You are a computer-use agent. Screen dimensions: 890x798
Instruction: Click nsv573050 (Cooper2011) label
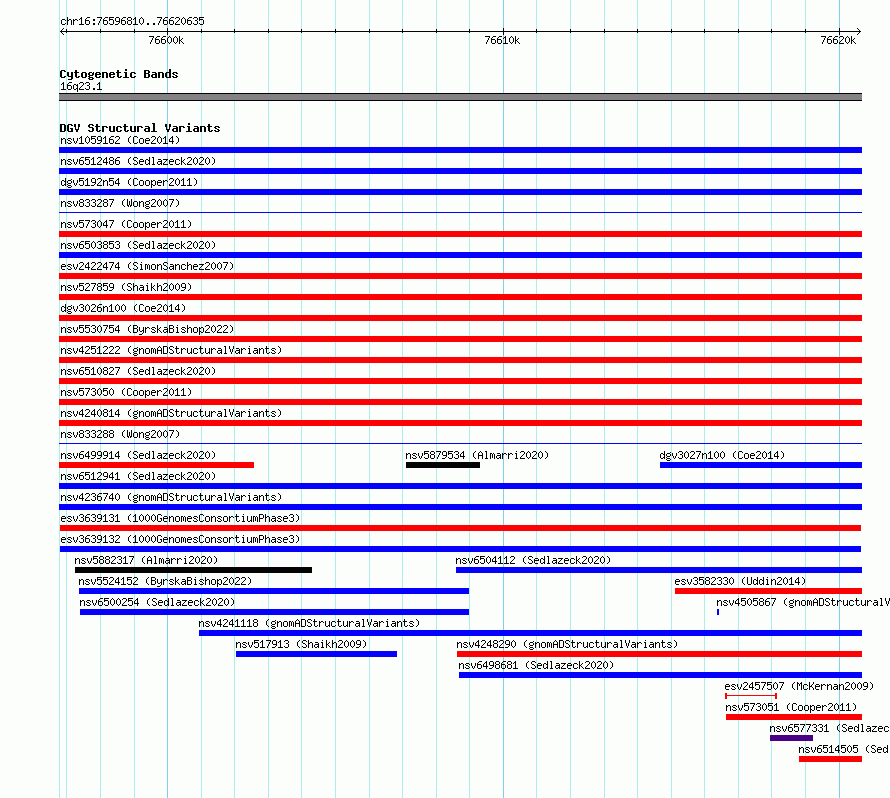click(x=126, y=392)
